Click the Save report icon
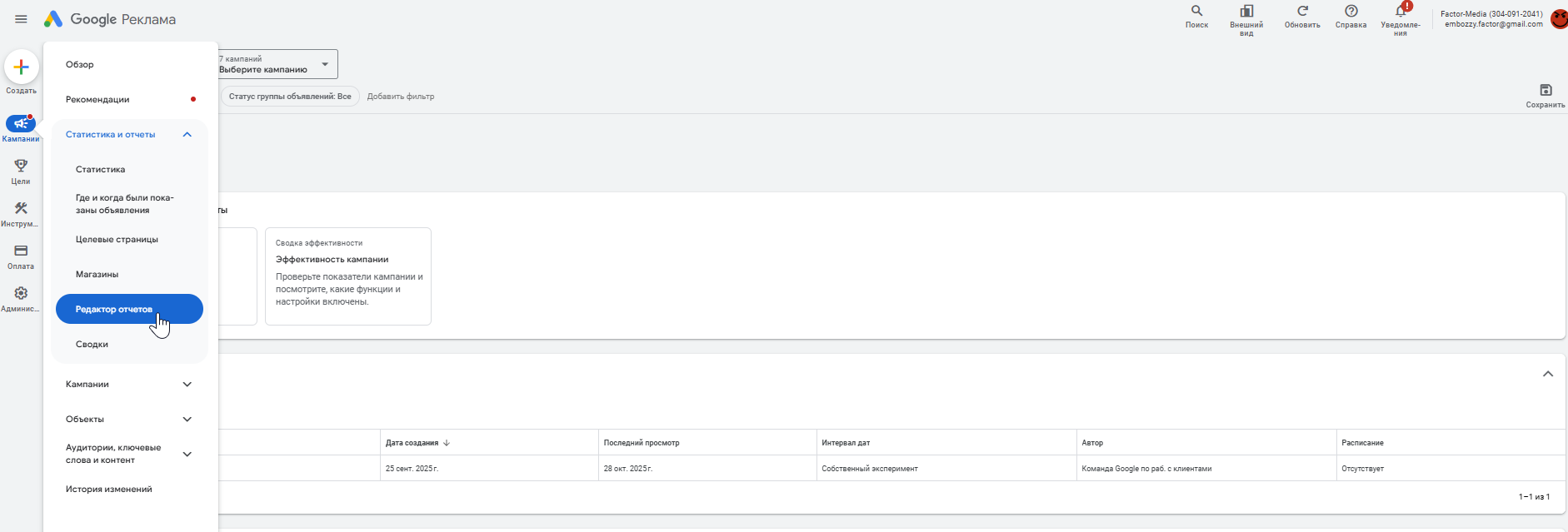This screenshot has height=532, width=1568. pyautogui.click(x=1546, y=91)
